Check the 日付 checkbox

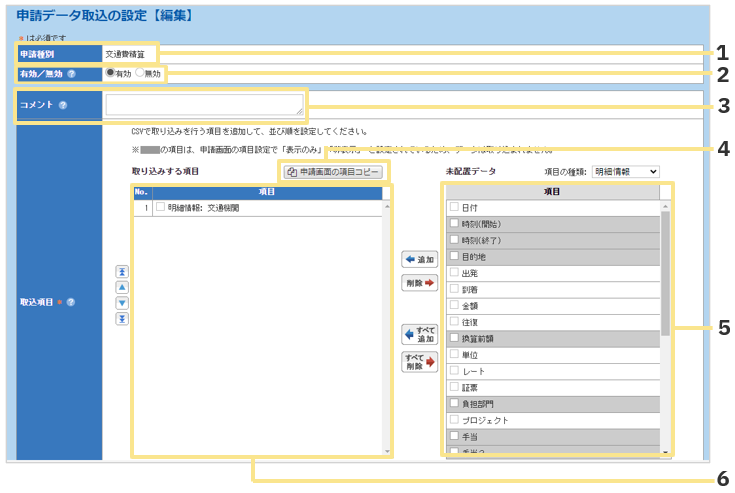[x=454, y=207]
